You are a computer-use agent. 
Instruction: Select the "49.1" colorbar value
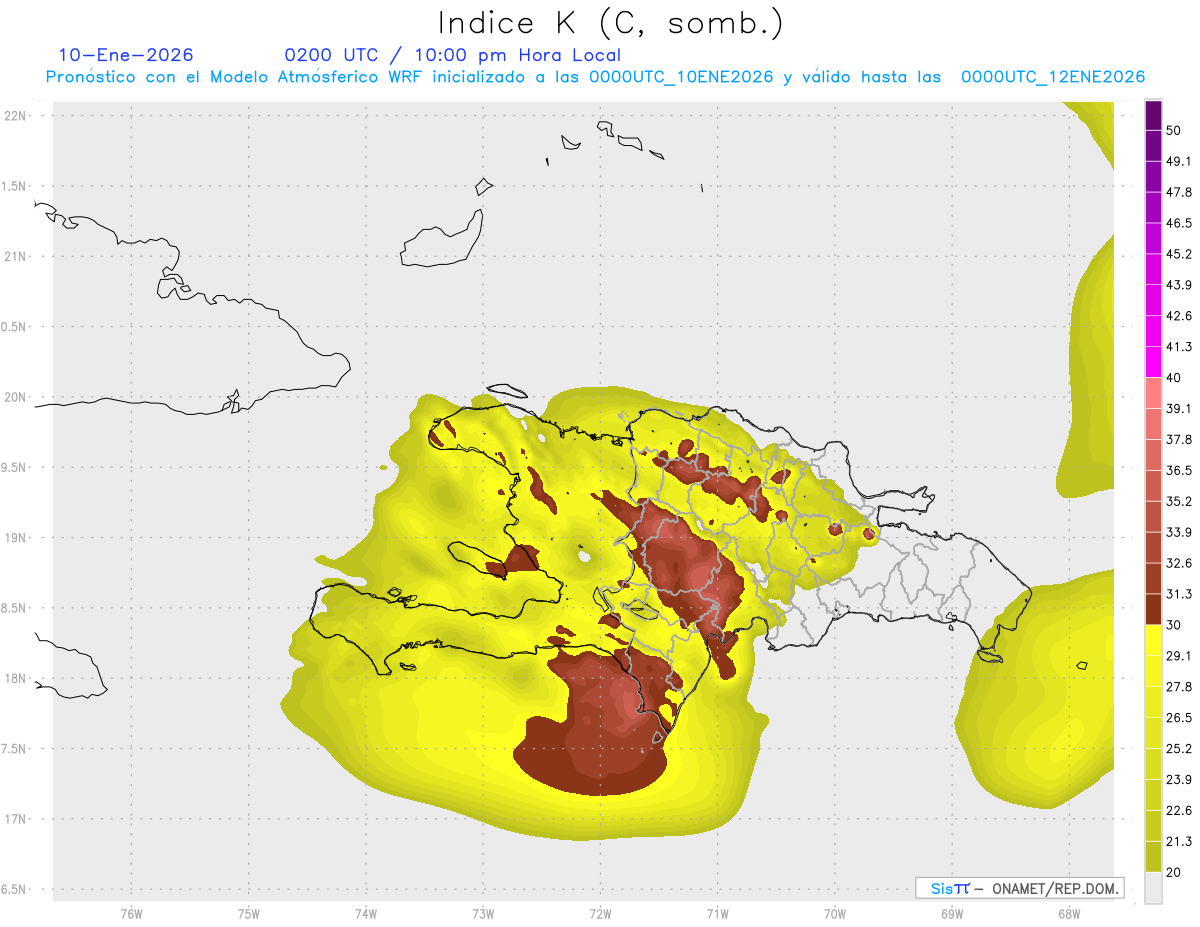[x=1179, y=162]
